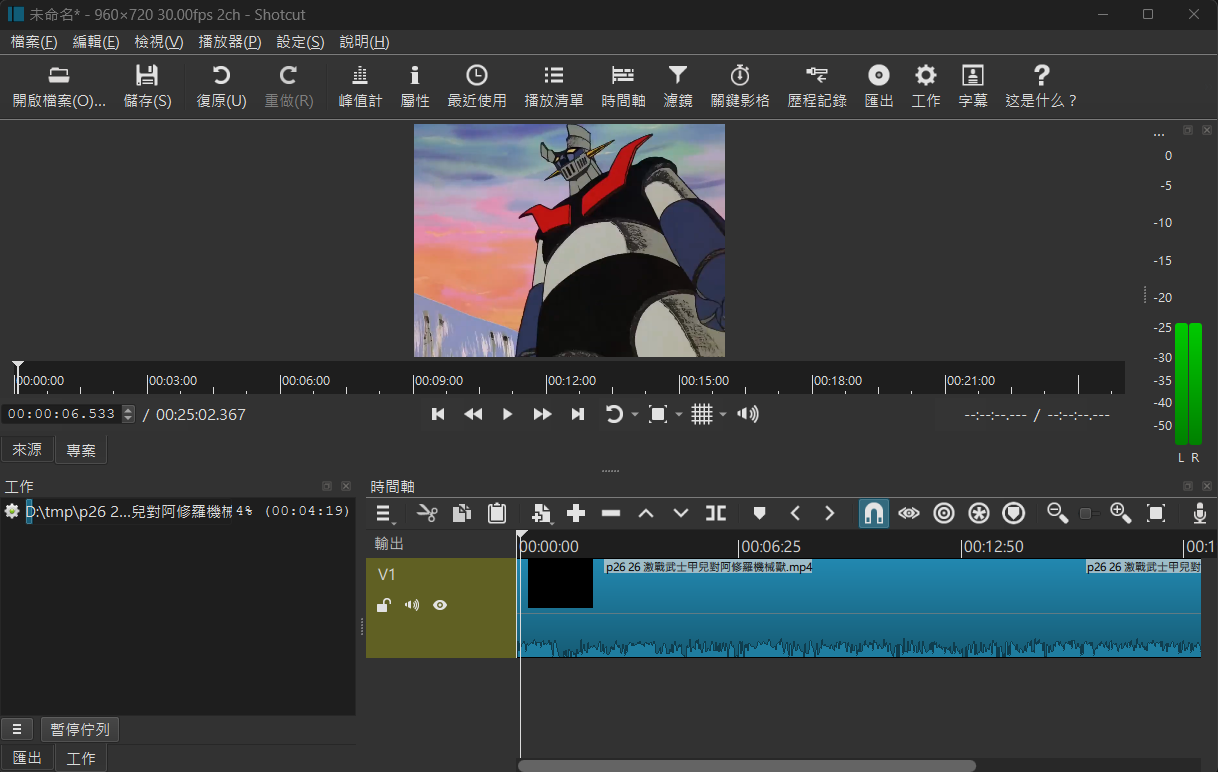Click the timeline append clip plus icon
The image size is (1218, 772).
576,513
